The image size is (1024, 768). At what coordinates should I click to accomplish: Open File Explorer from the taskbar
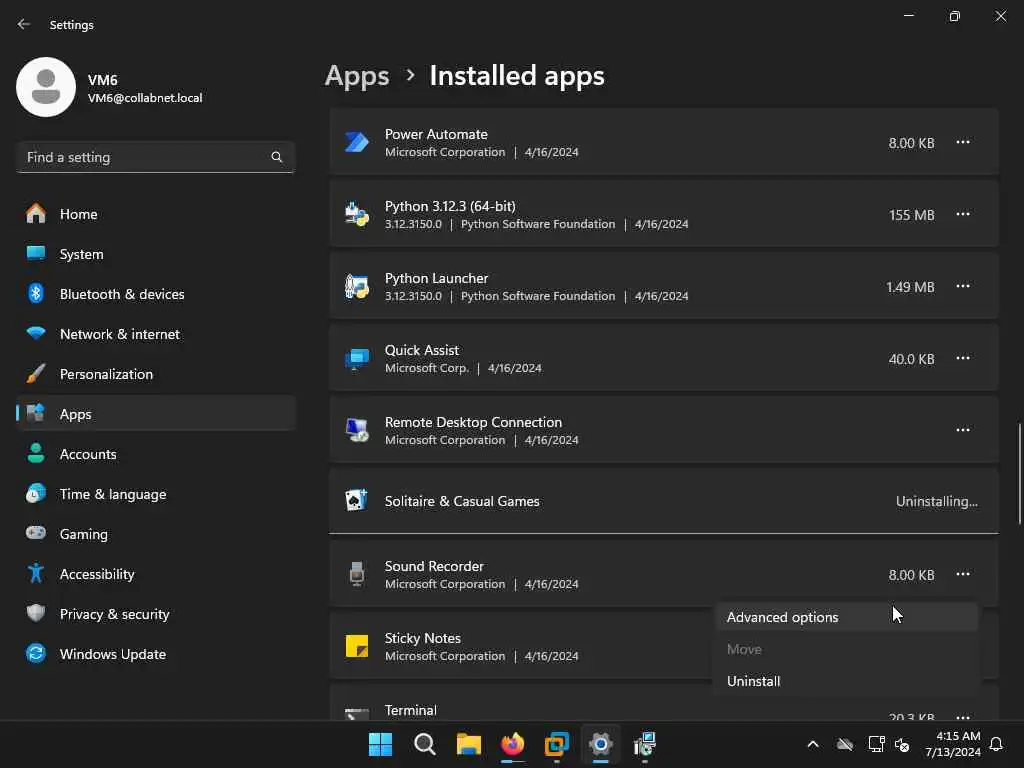coord(468,744)
